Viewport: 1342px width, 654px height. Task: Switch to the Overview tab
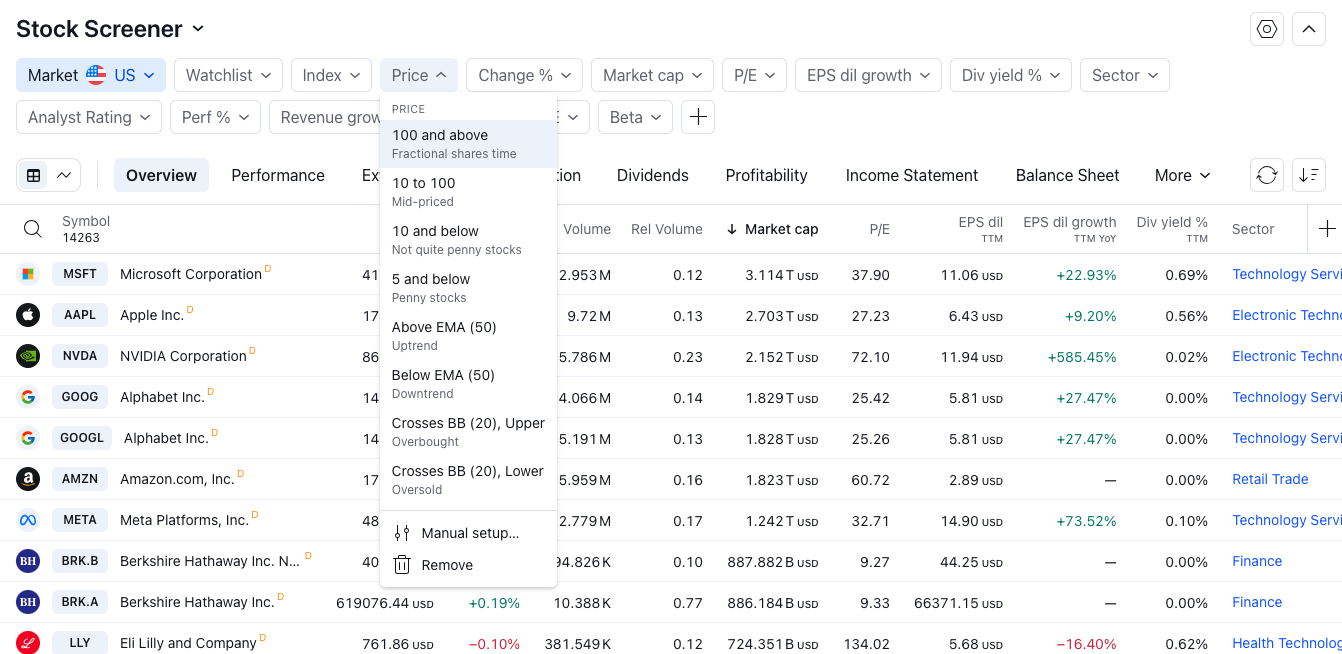click(161, 175)
